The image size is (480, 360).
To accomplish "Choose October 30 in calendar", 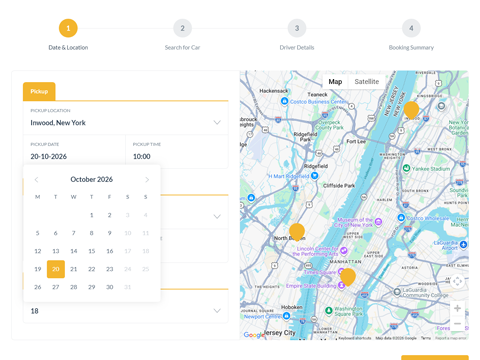I will point(110,287).
